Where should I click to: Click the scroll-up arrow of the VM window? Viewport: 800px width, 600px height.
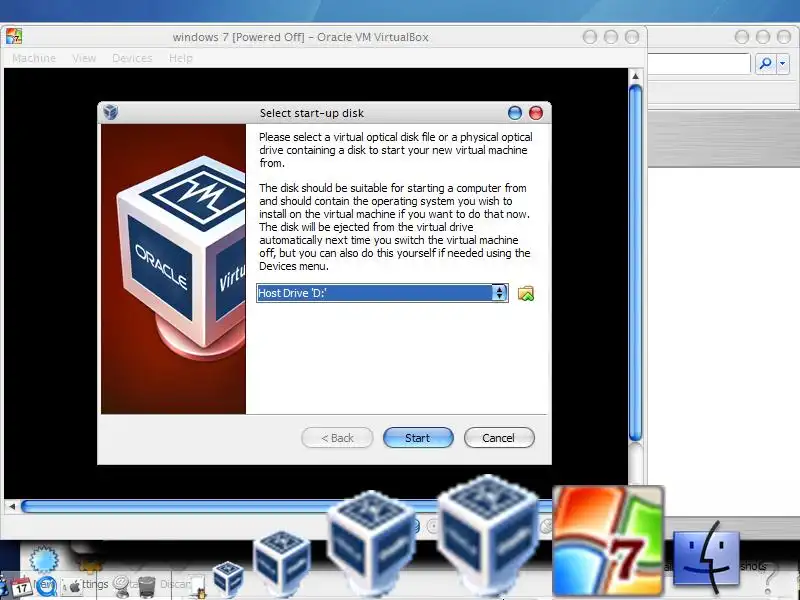[635, 76]
